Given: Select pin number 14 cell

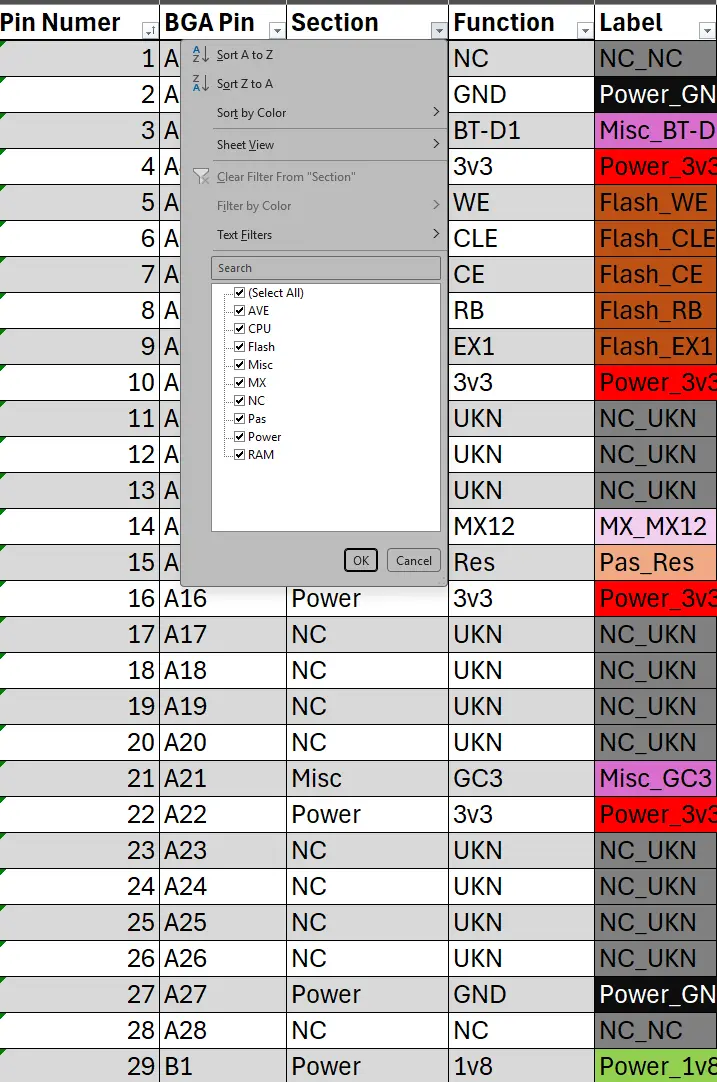Looking at the screenshot, I should (79, 527).
